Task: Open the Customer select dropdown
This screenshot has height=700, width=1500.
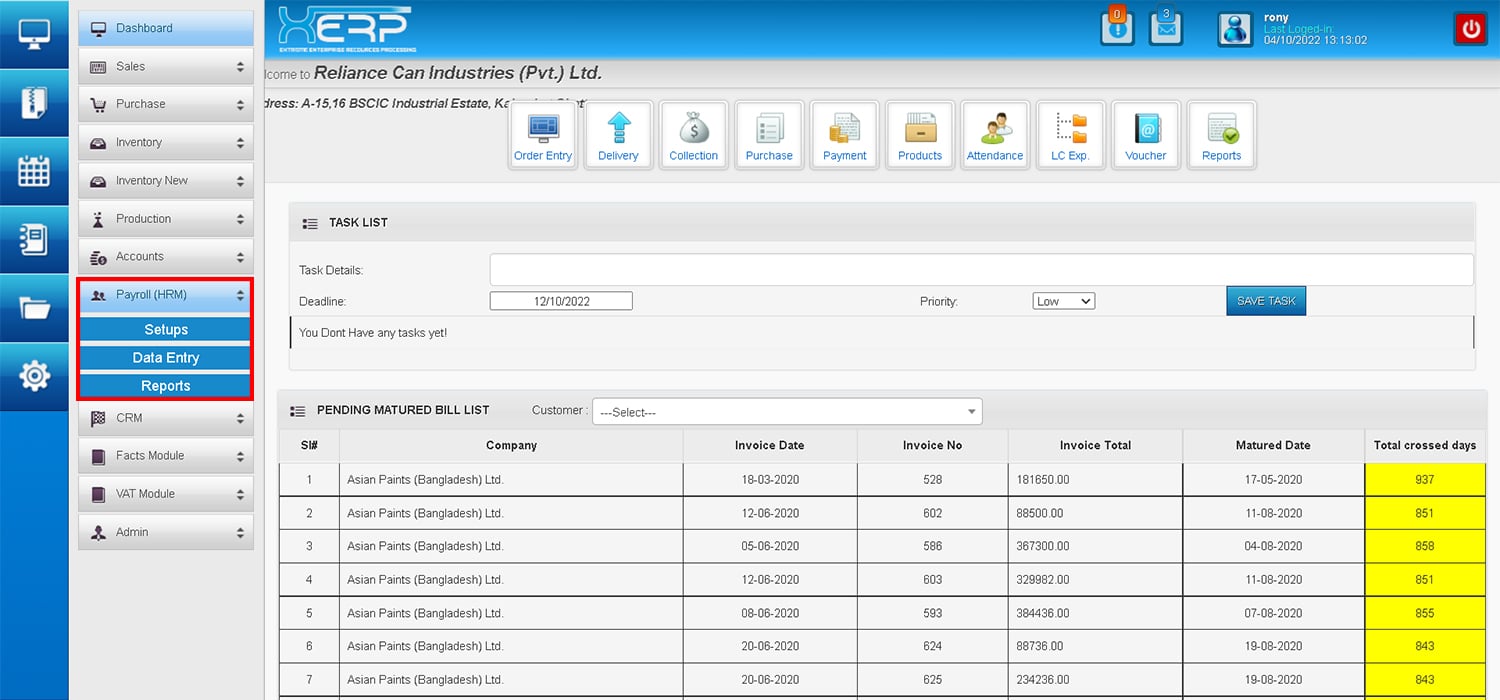Action: 787,412
